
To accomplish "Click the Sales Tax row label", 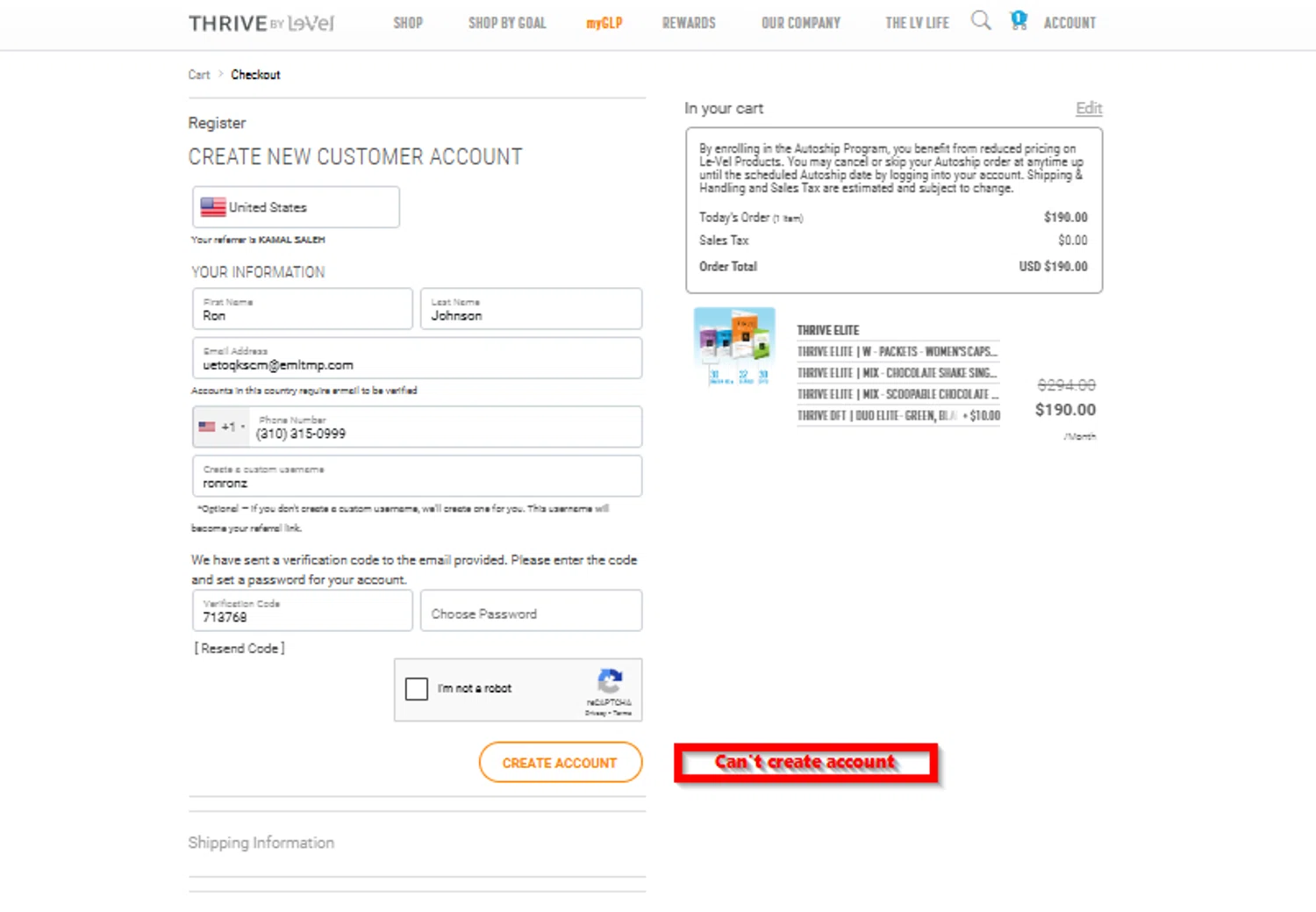I will click(724, 240).
